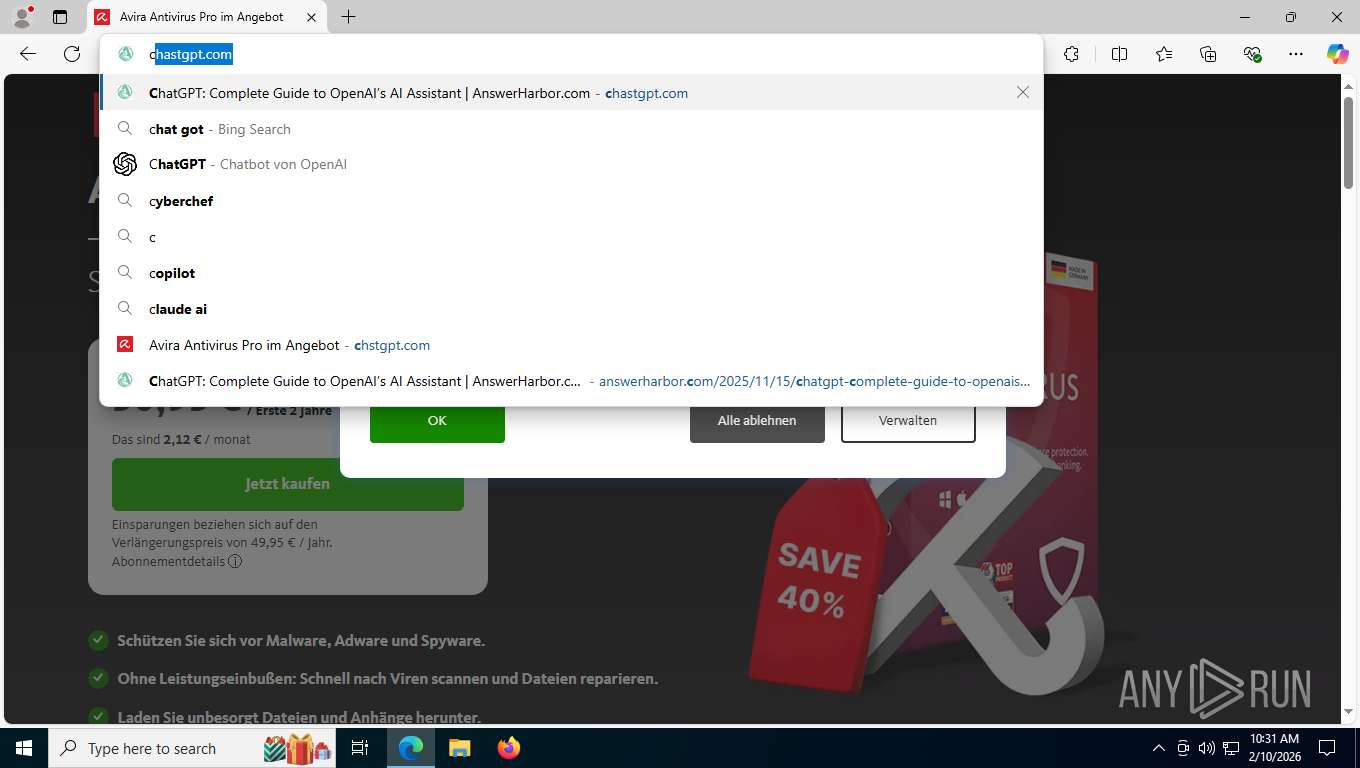
Task: Open the Collections icon
Action: 1208,54
